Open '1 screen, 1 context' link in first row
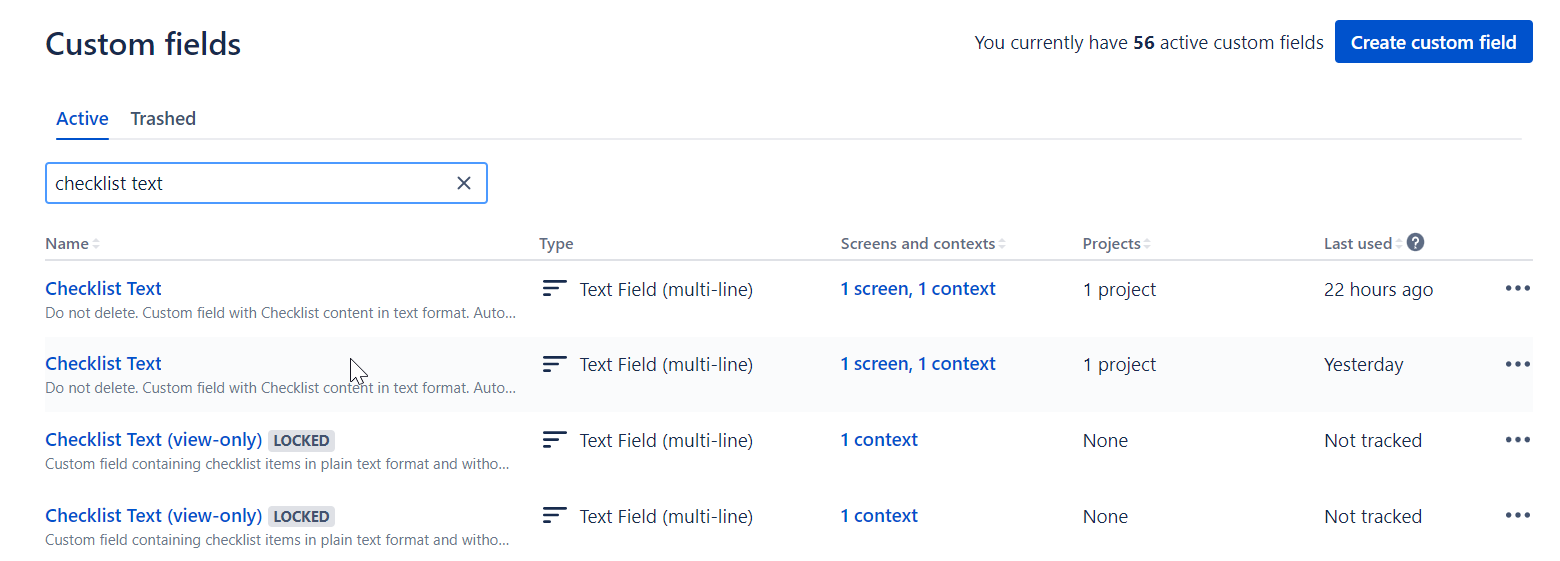1560x561 pixels. [x=917, y=289]
